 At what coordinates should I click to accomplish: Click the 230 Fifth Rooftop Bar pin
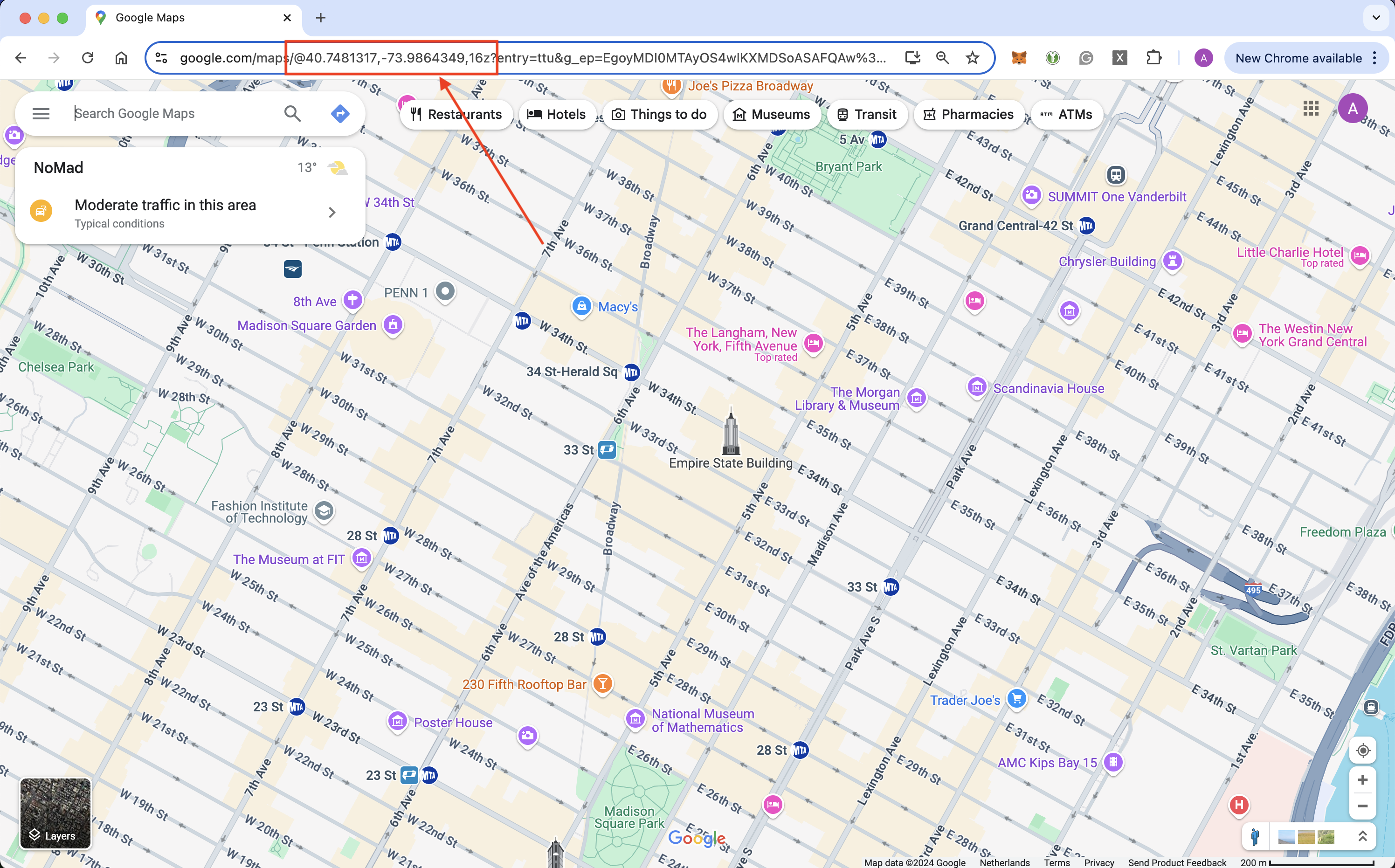603,684
